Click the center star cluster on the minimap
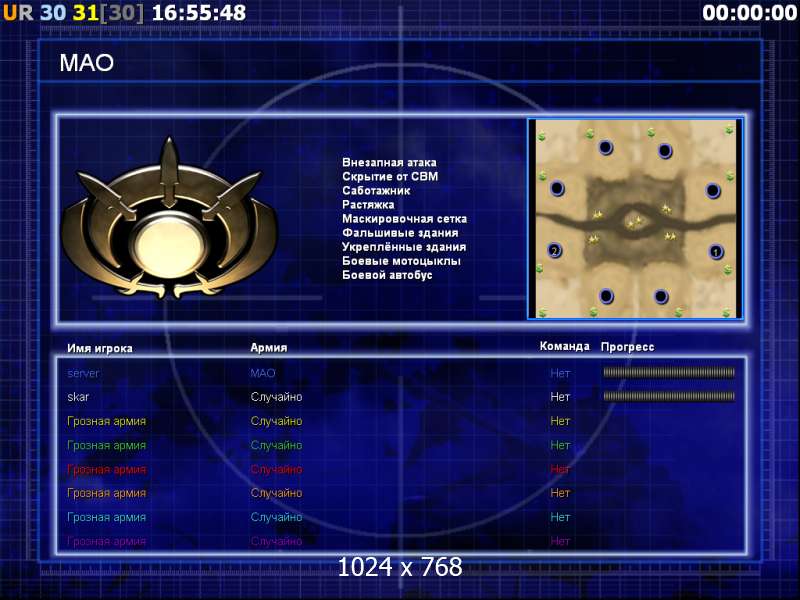Screen dimensions: 800x600 (x=635, y=221)
